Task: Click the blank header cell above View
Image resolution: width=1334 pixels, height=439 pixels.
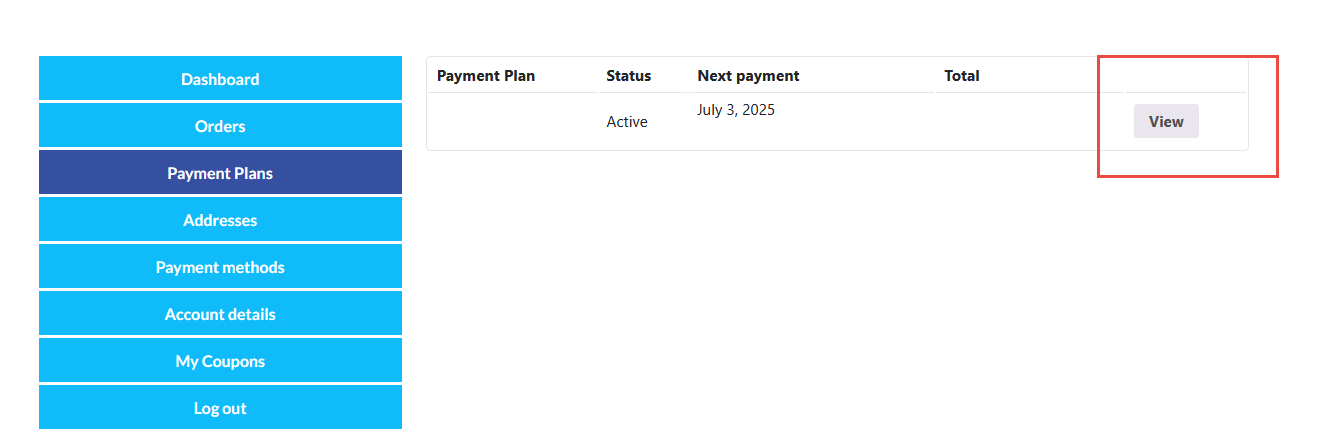Action: [x=1185, y=76]
